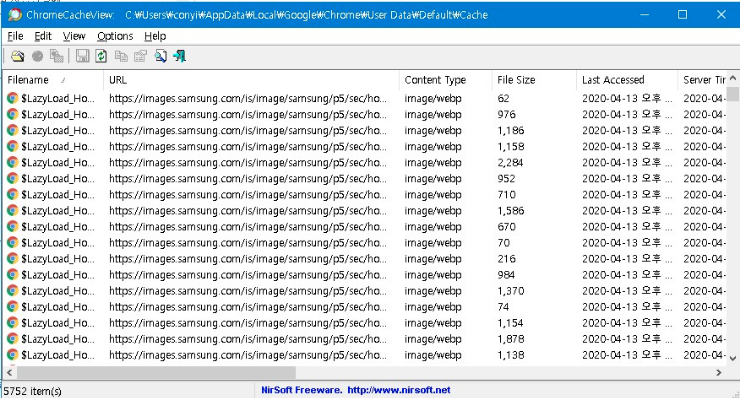Click the open cache folder toolbar icon
This screenshot has width=741, height=398.
click(x=17, y=56)
